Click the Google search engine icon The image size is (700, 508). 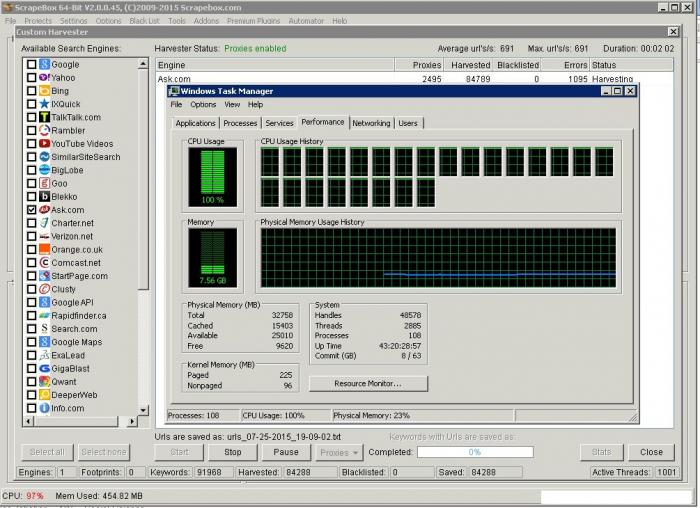pos(44,64)
